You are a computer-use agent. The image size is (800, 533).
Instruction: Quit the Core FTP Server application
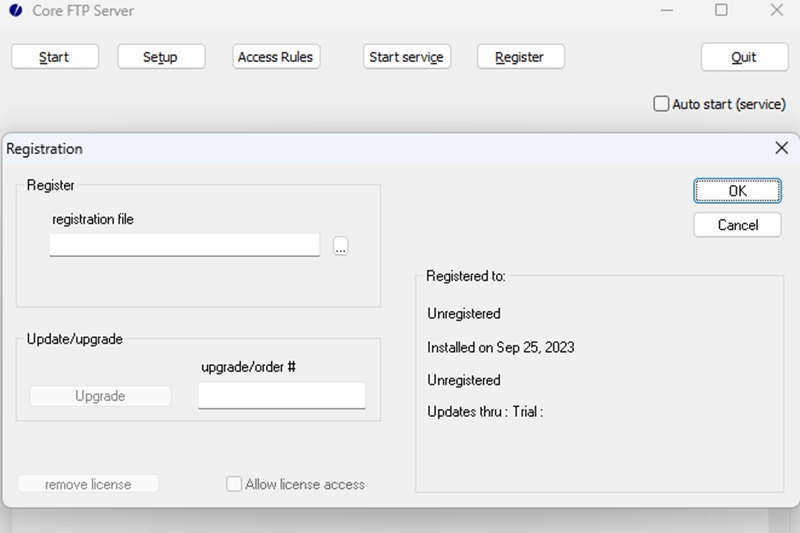click(744, 57)
